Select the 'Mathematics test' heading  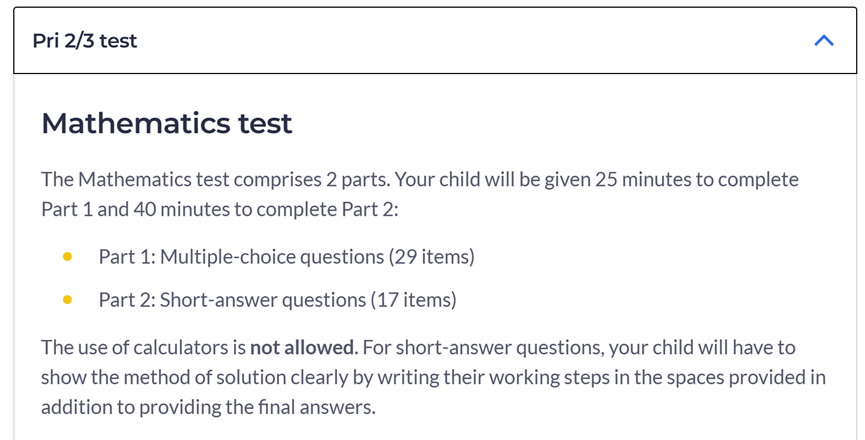[167, 123]
